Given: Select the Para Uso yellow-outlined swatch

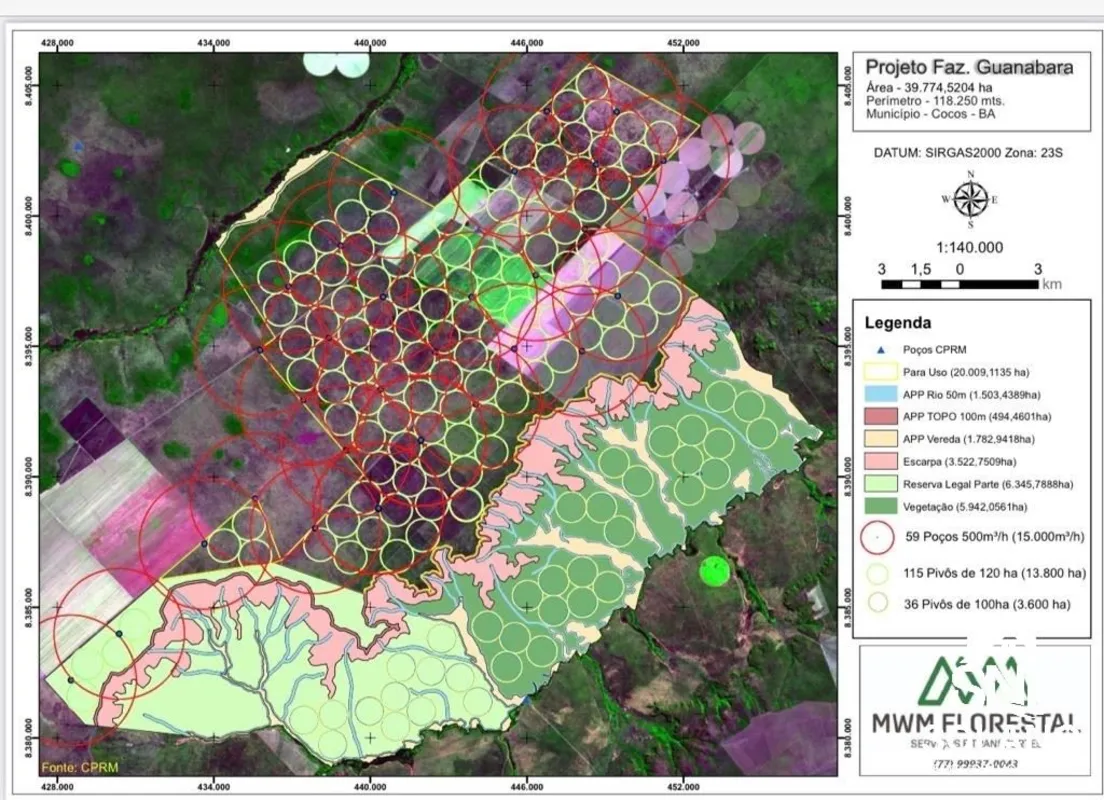Looking at the screenshot, I should (x=876, y=372).
